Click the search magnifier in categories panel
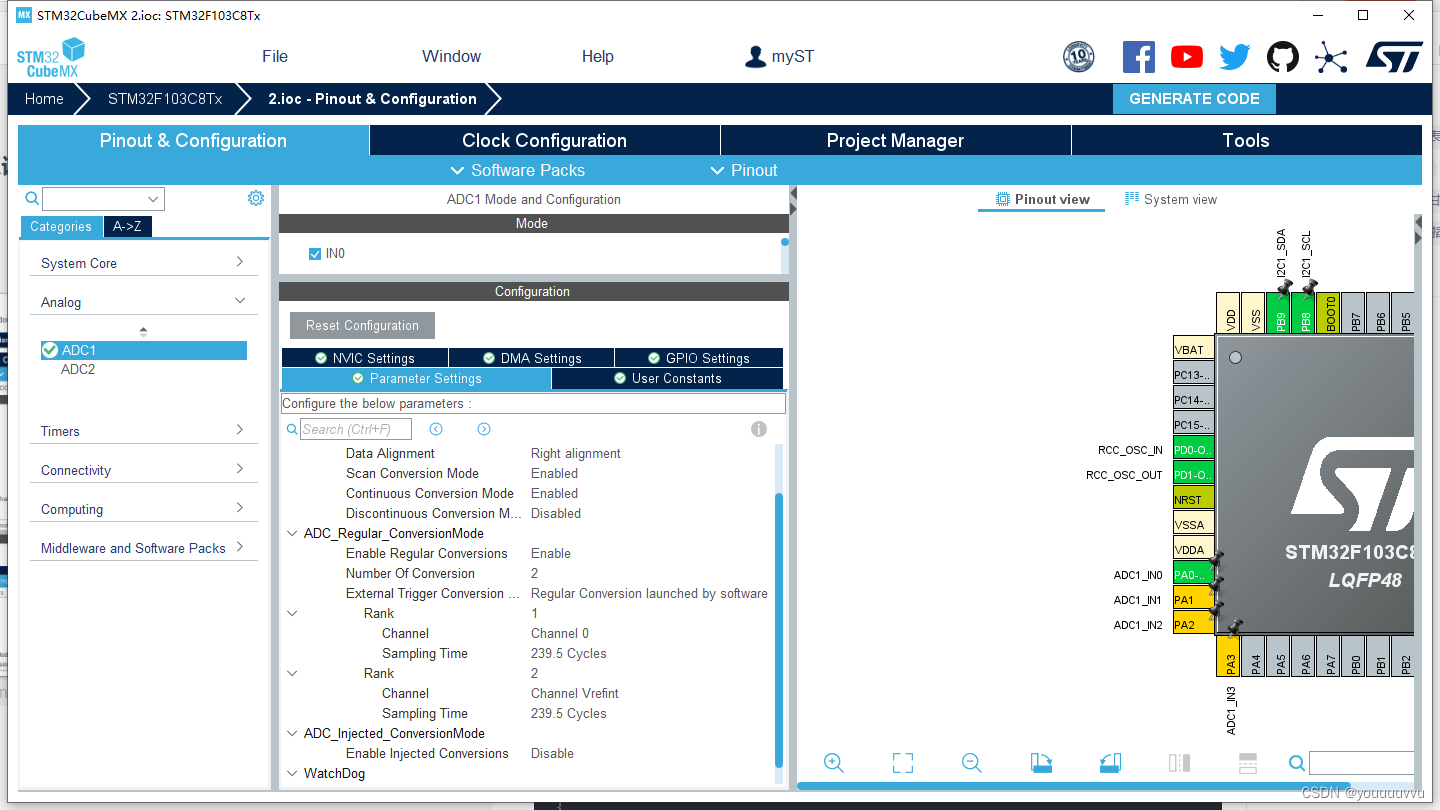This screenshot has height=810, width=1440. pos(32,198)
